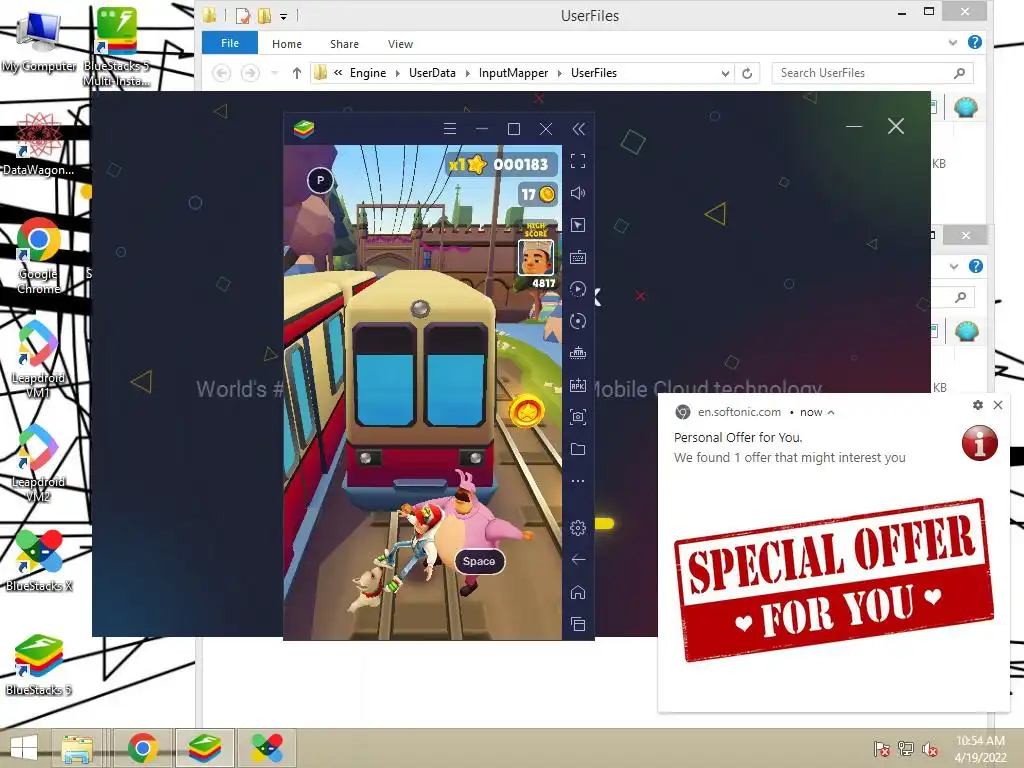Viewport: 1024px width, 768px height.
Task: Open DataWagon desktop shortcut
Action: click(39, 144)
